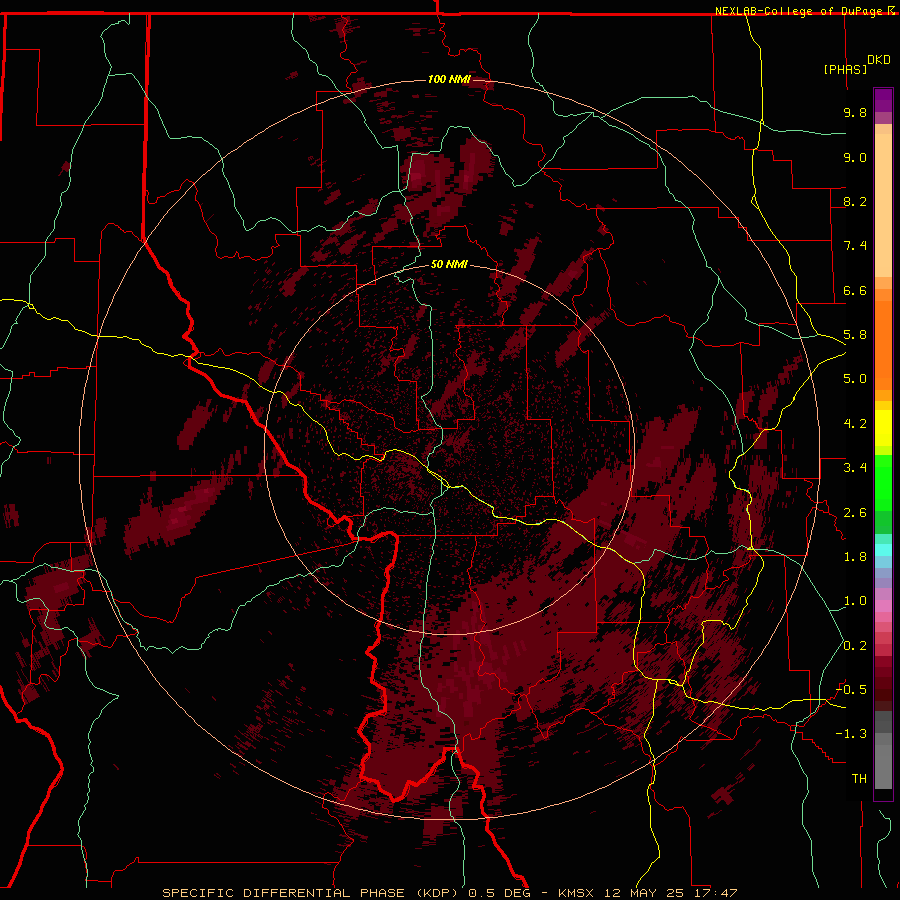This screenshot has height=900, width=900.
Task: Click the -1.3 legend value
Action: point(851,734)
